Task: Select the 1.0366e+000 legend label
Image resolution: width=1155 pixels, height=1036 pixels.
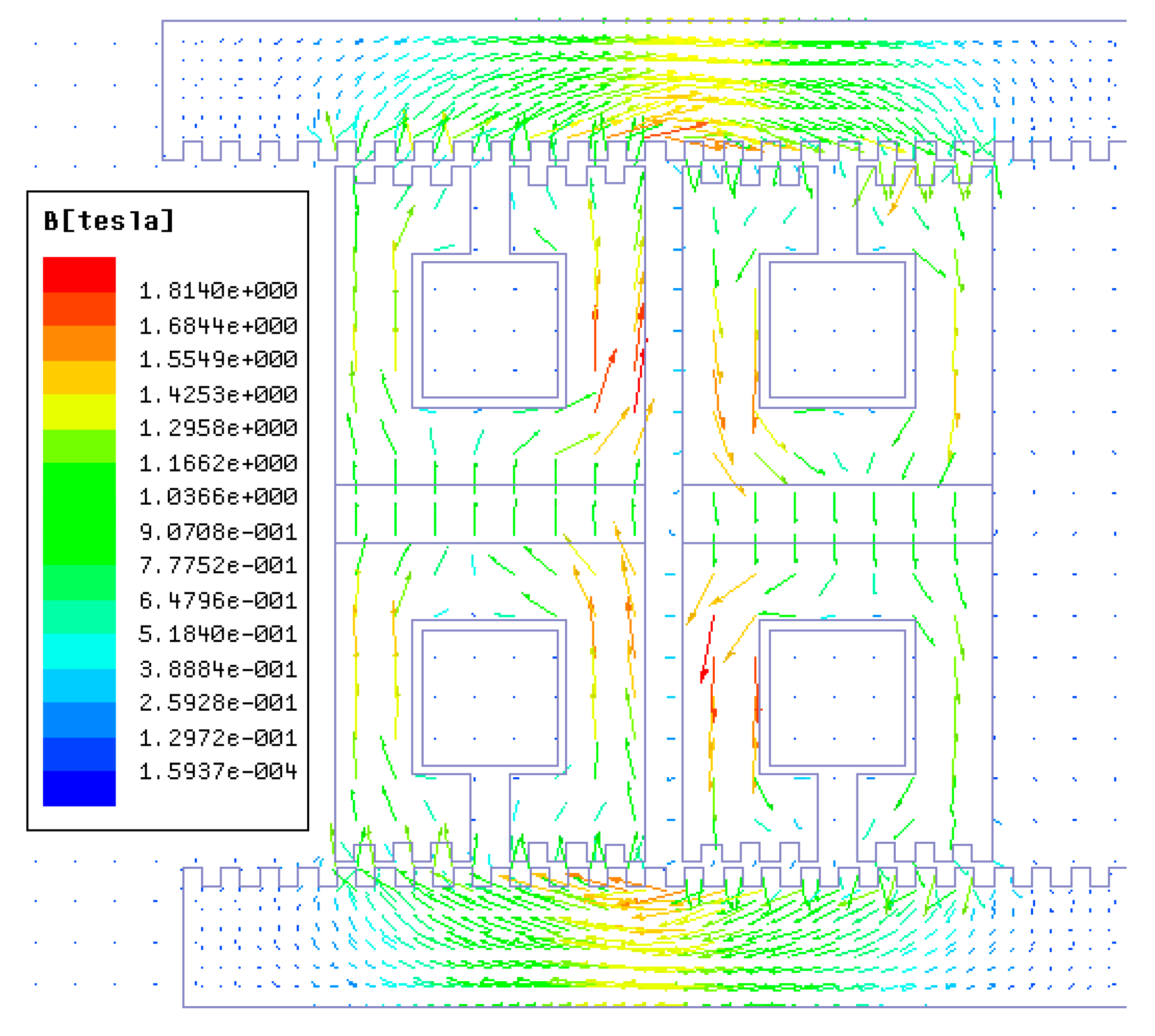Action: pos(218,497)
